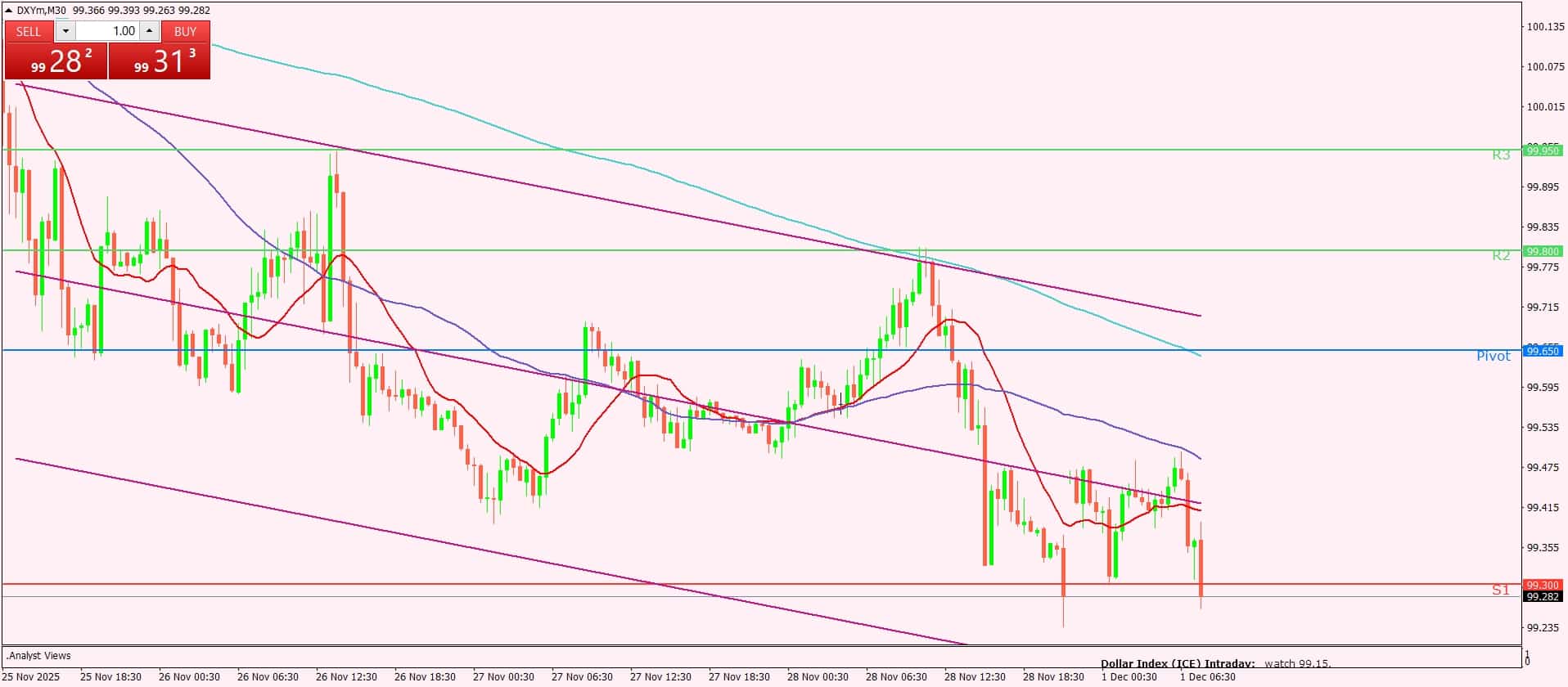Decrease trade volume with the down arrow

coord(65,31)
